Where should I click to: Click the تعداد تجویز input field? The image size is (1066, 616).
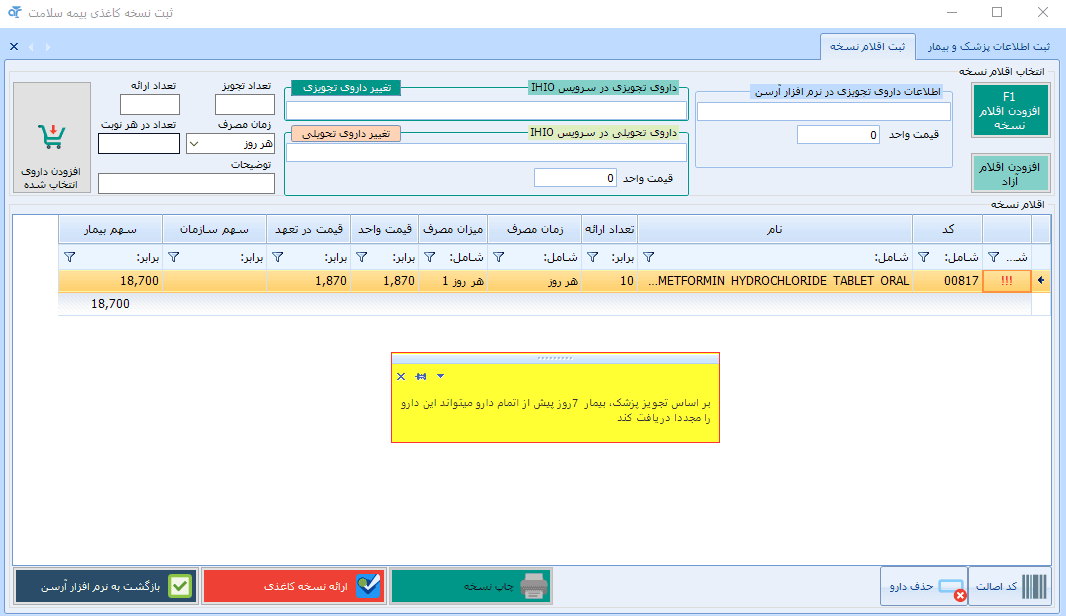point(245,105)
